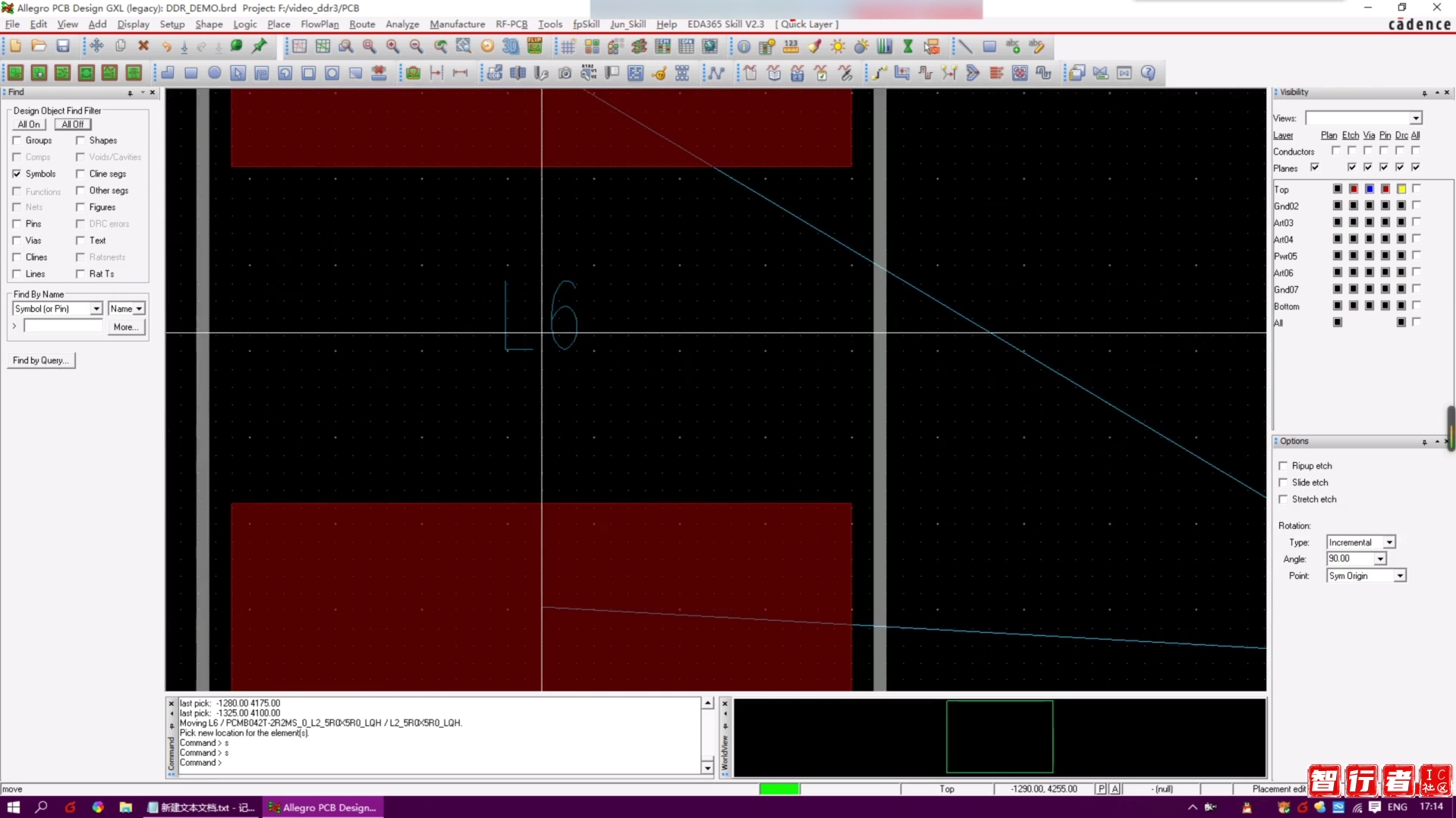Click the green hourglass icon
Screen dimensions: 1456x818
907,46
